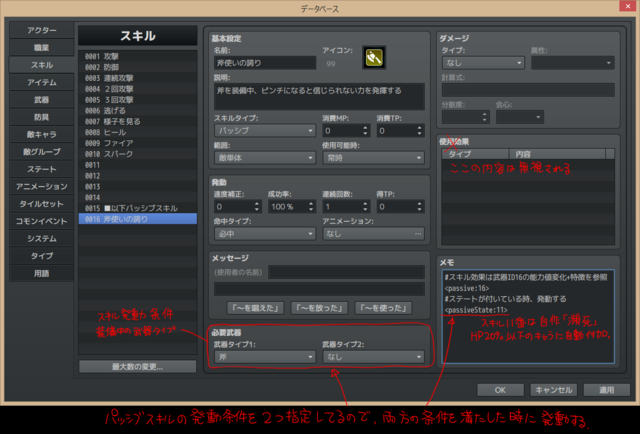Select skill 0008 ヒール
640x434 pixels.
click(138, 132)
